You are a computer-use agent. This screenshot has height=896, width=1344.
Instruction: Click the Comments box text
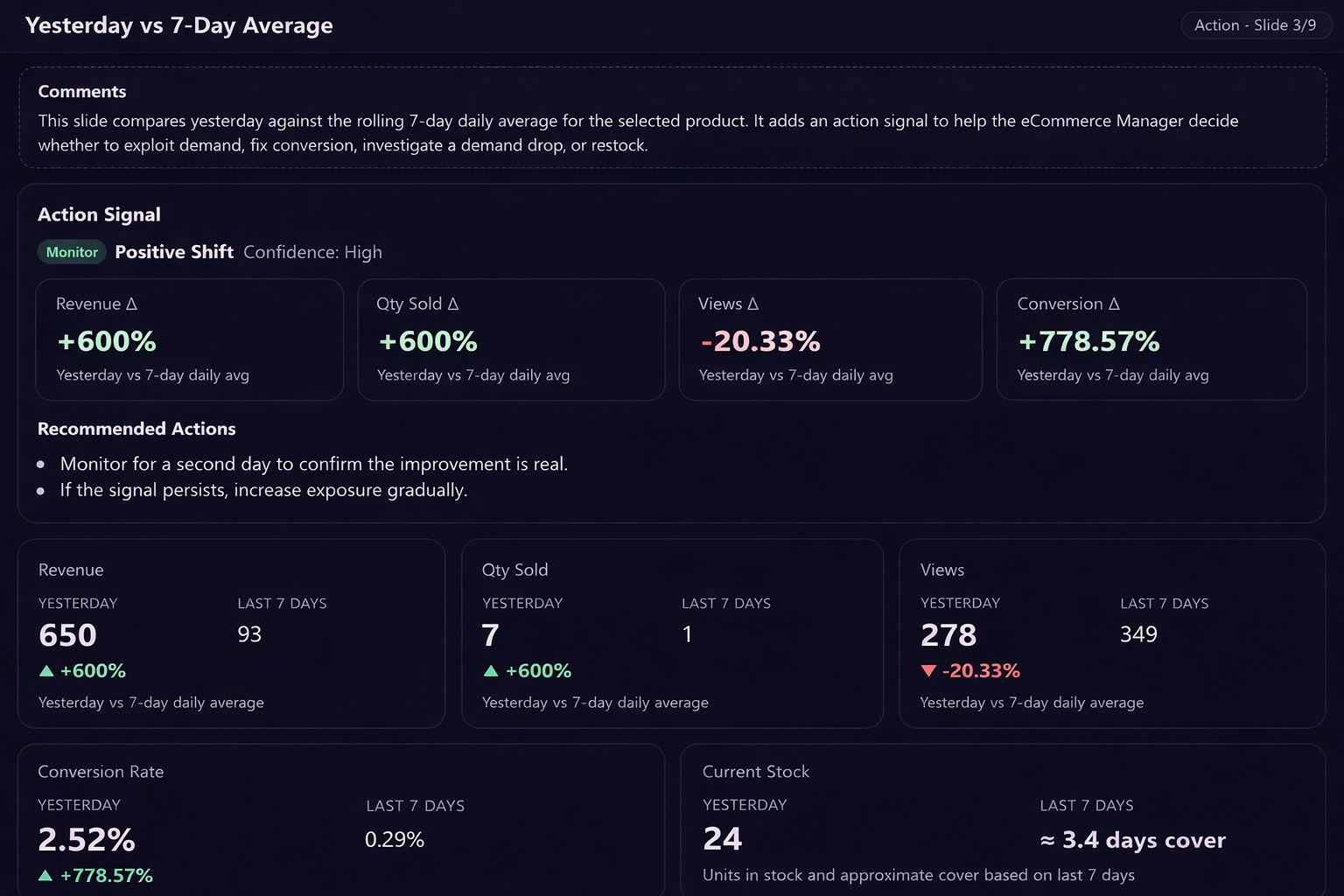point(638,133)
